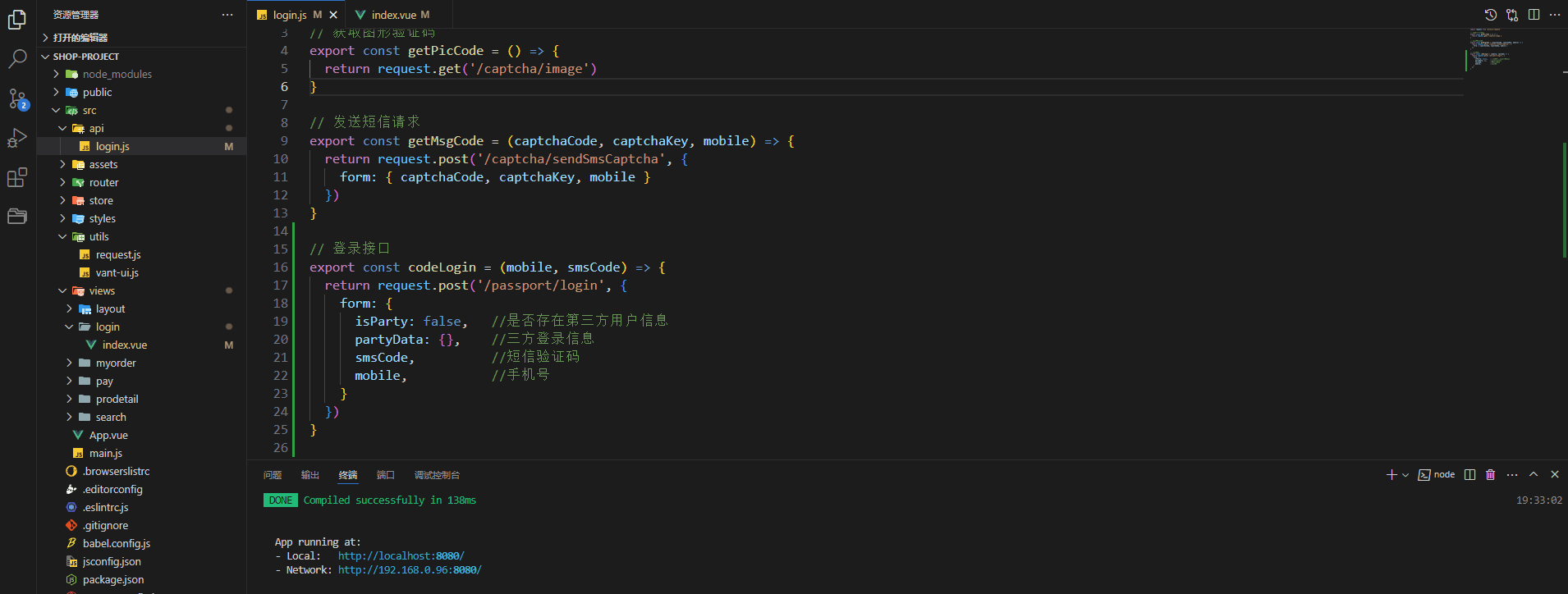1568x594 pixels.
Task: Kill the terminal with trash icon
Action: (1491, 474)
